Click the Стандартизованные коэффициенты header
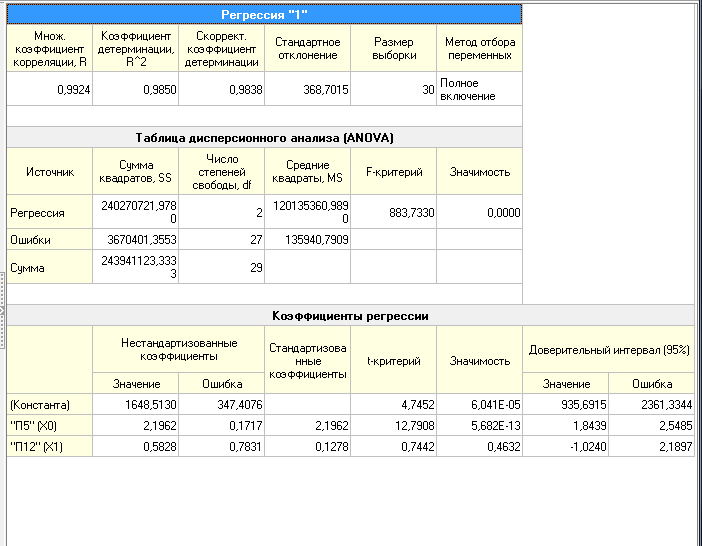Screen dimensions: 702x546 pos(308,360)
